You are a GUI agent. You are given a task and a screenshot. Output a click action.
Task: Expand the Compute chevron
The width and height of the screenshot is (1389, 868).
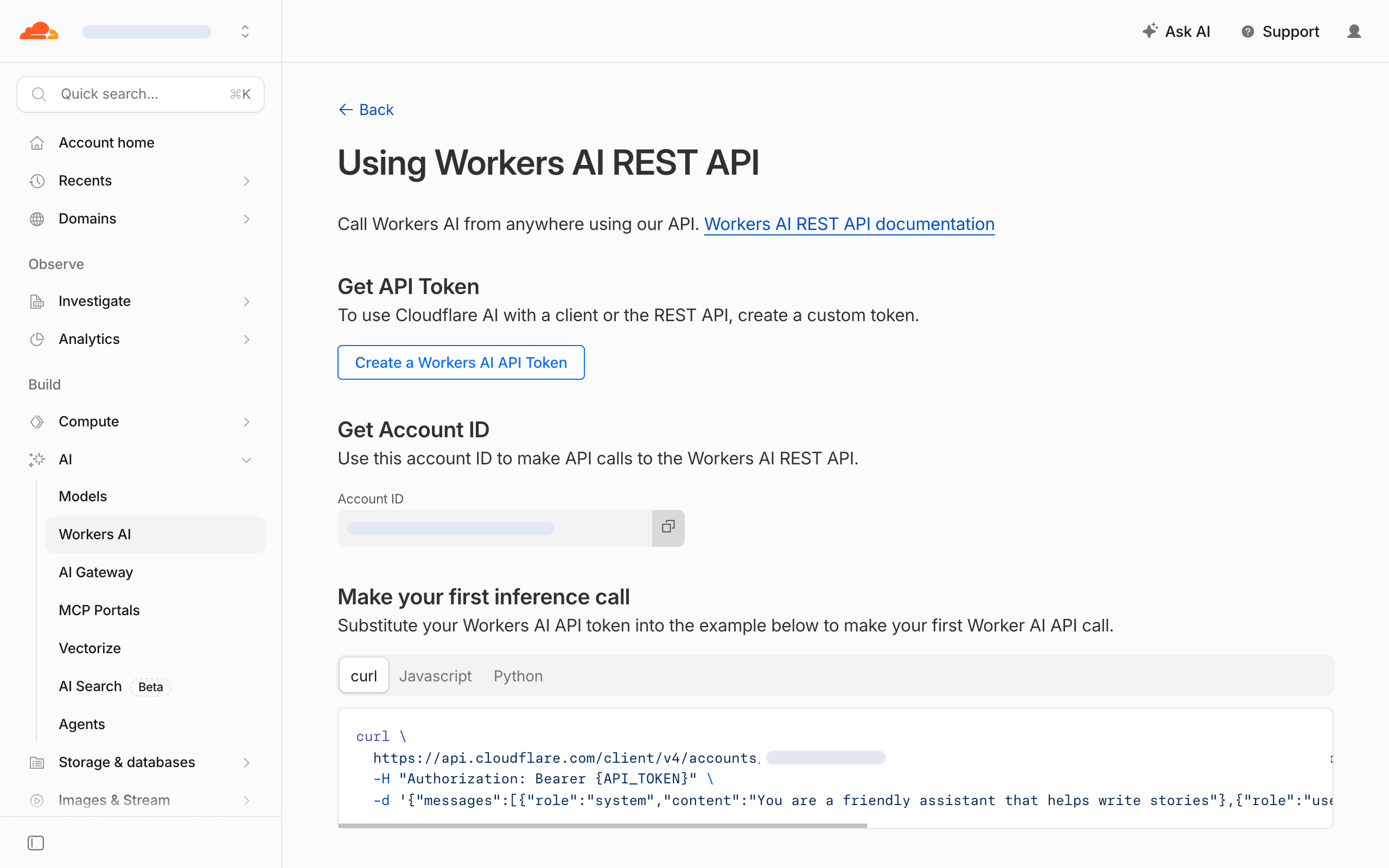[246, 423]
